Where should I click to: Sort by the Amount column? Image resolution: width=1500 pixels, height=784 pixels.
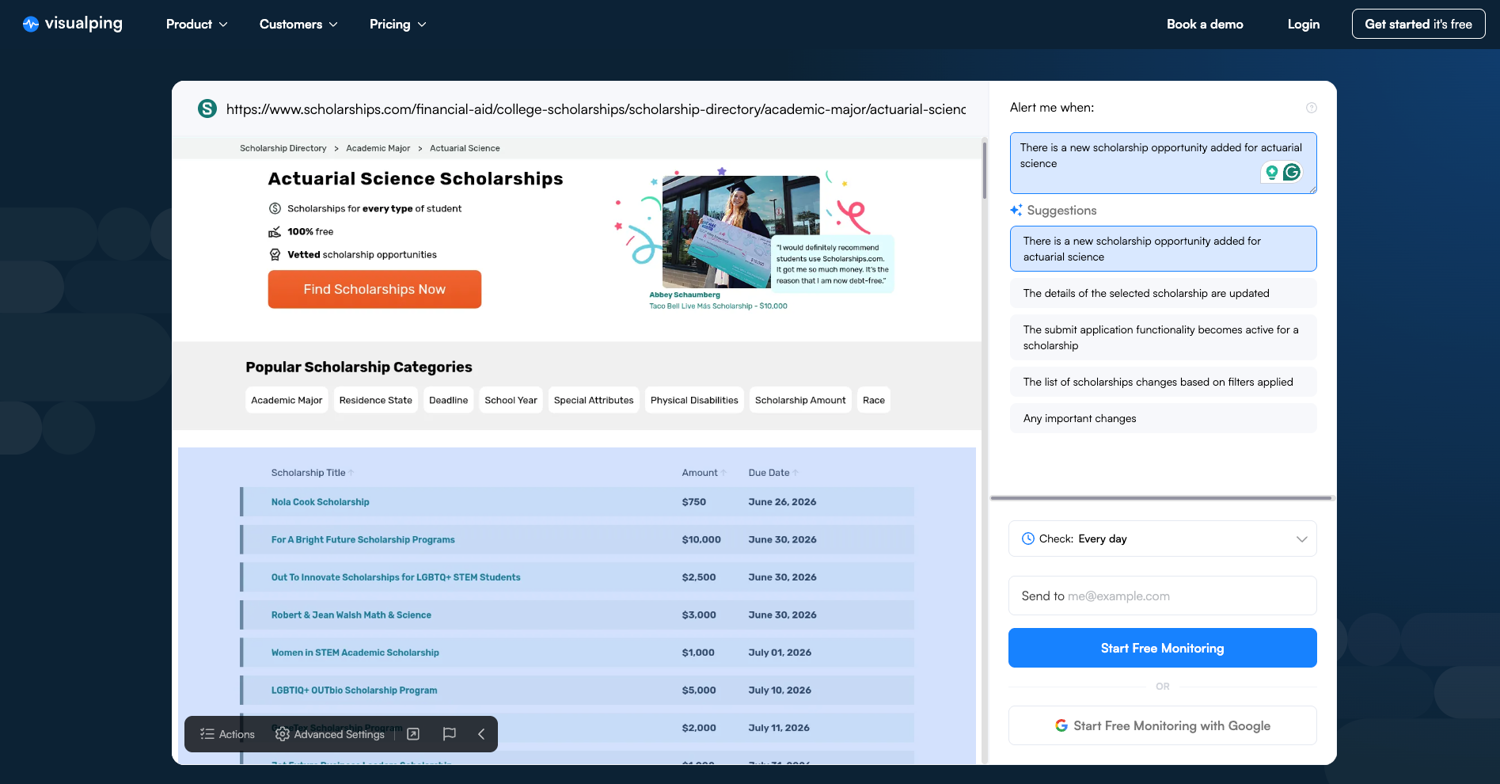coord(704,473)
